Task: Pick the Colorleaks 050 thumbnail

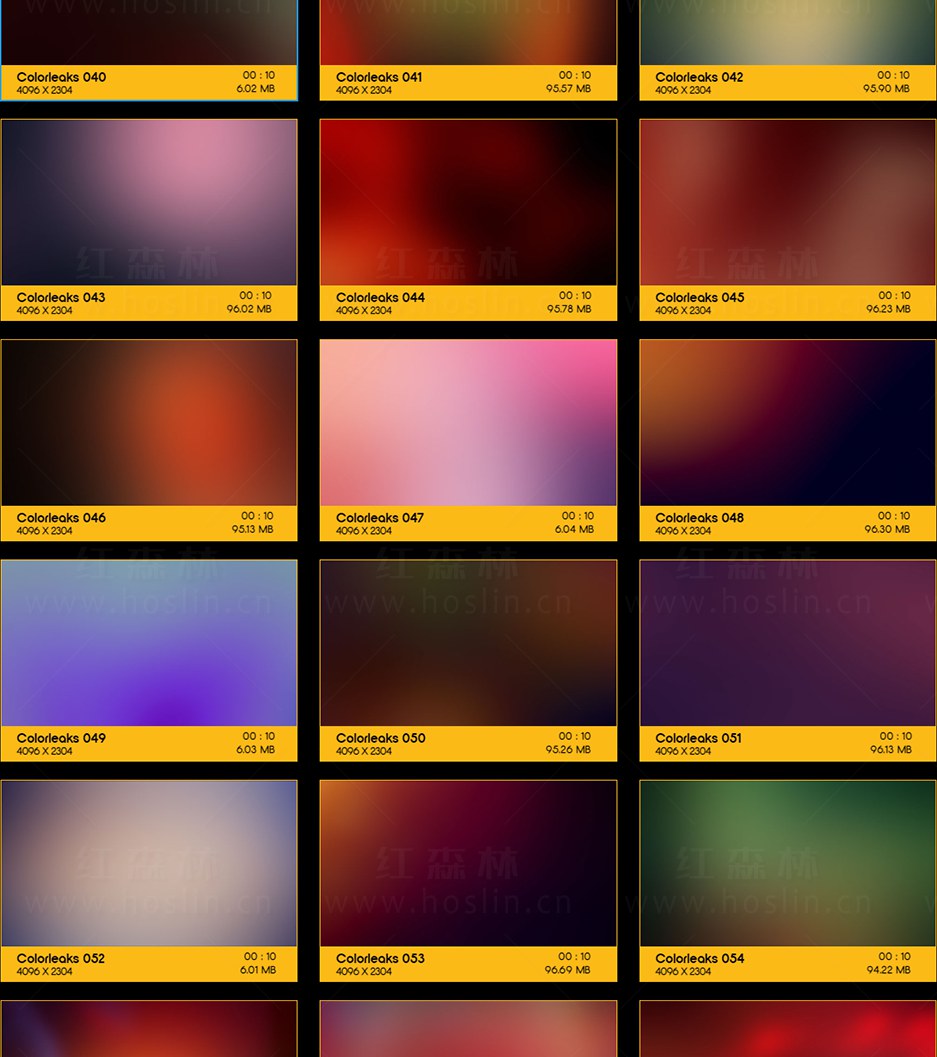Action: [468, 643]
